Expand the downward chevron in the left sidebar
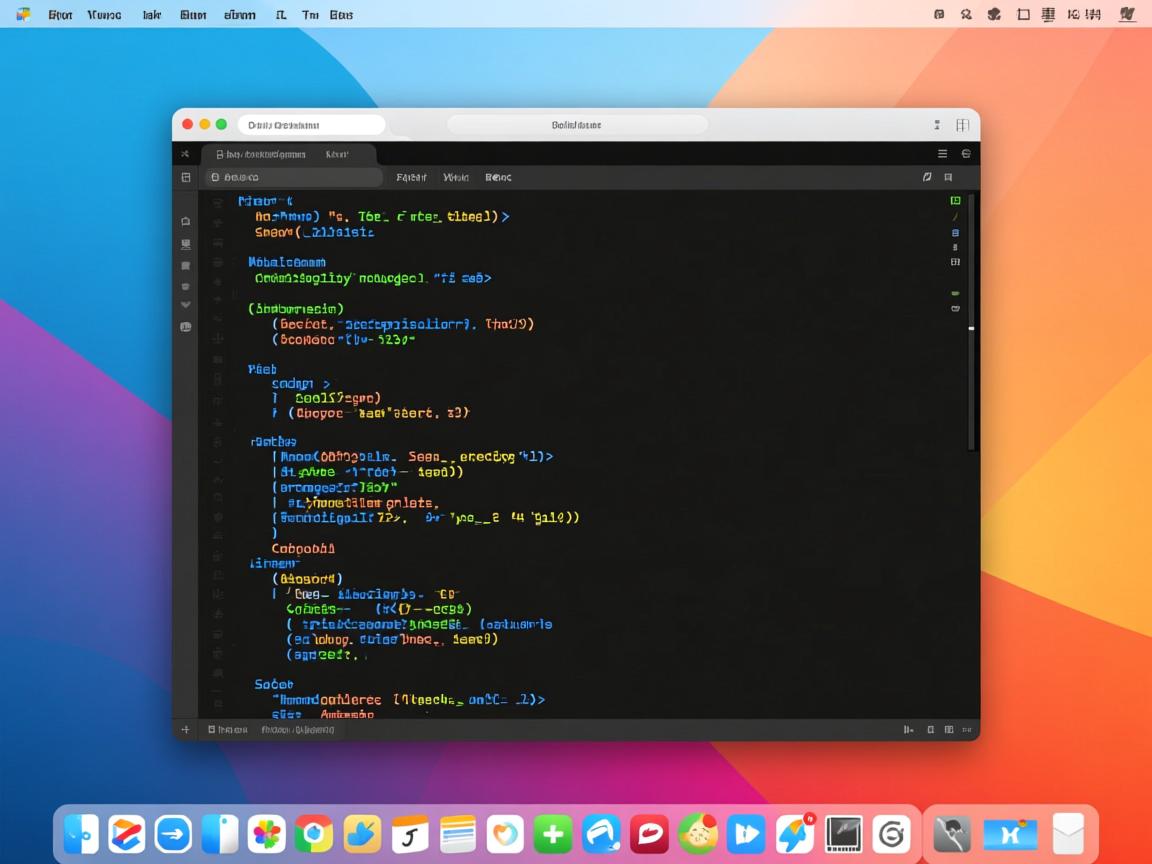The image size is (1152, 864). point(185,305)
